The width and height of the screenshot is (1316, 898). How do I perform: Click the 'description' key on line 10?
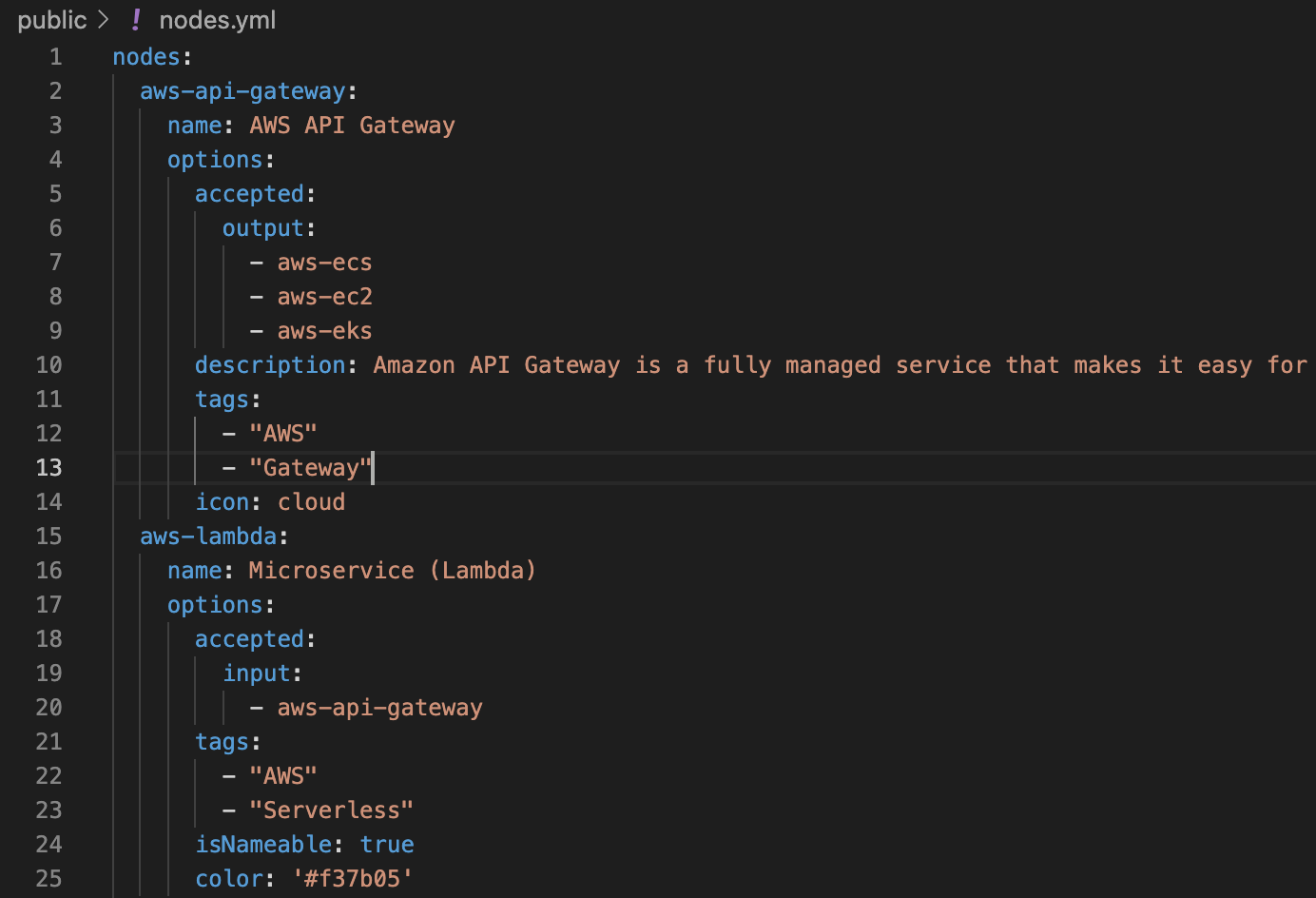[270, 365]
